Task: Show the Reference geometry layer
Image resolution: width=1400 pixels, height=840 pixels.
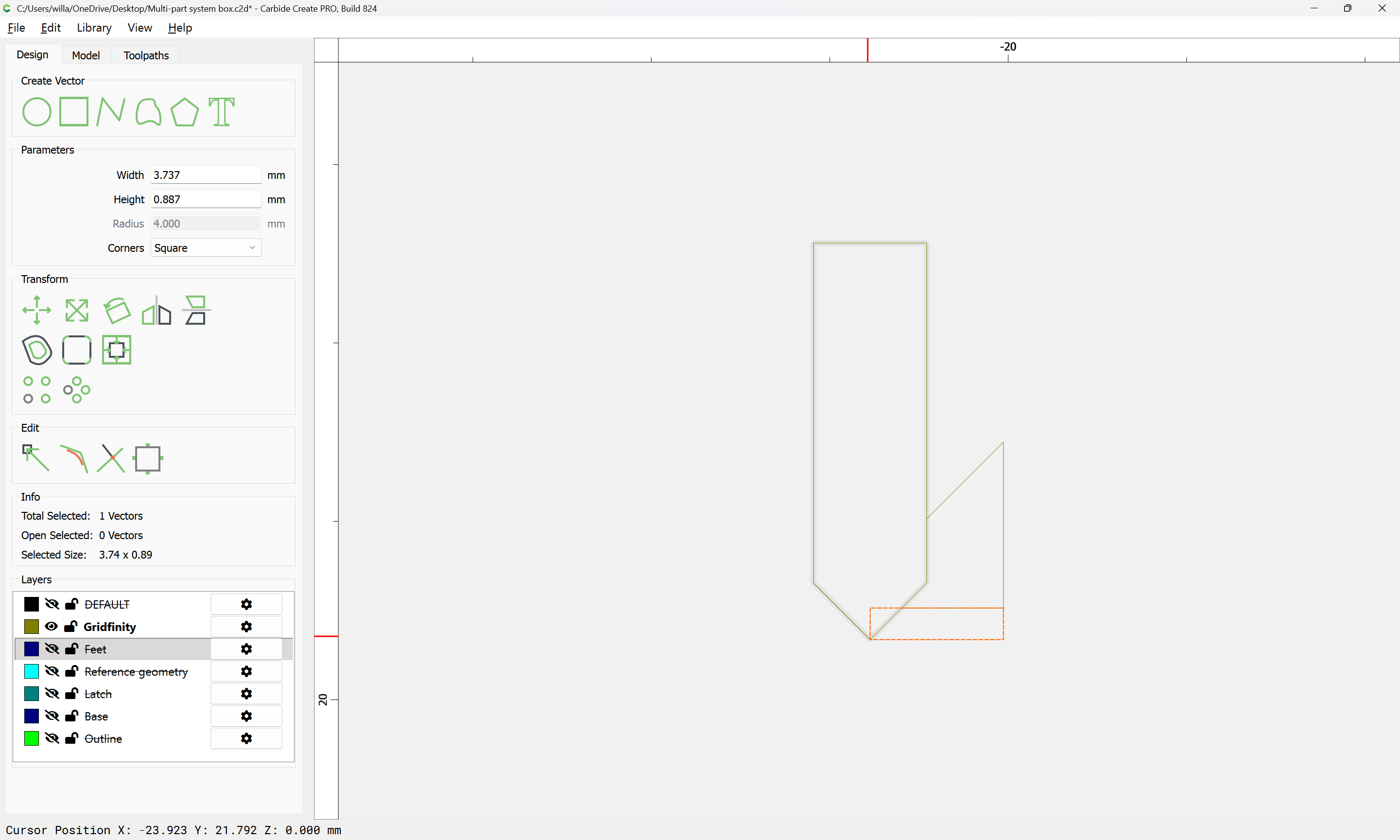Action: (52, 671)
